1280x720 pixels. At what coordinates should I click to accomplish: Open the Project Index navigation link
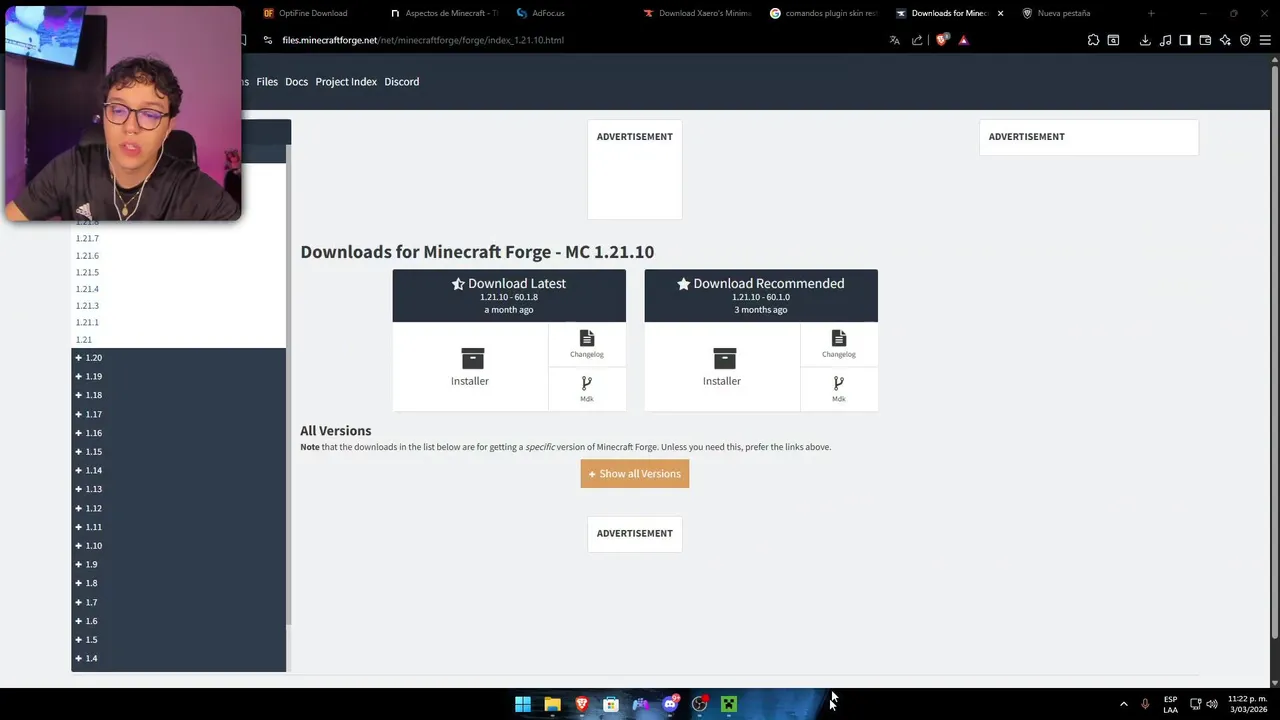(346, 82)
